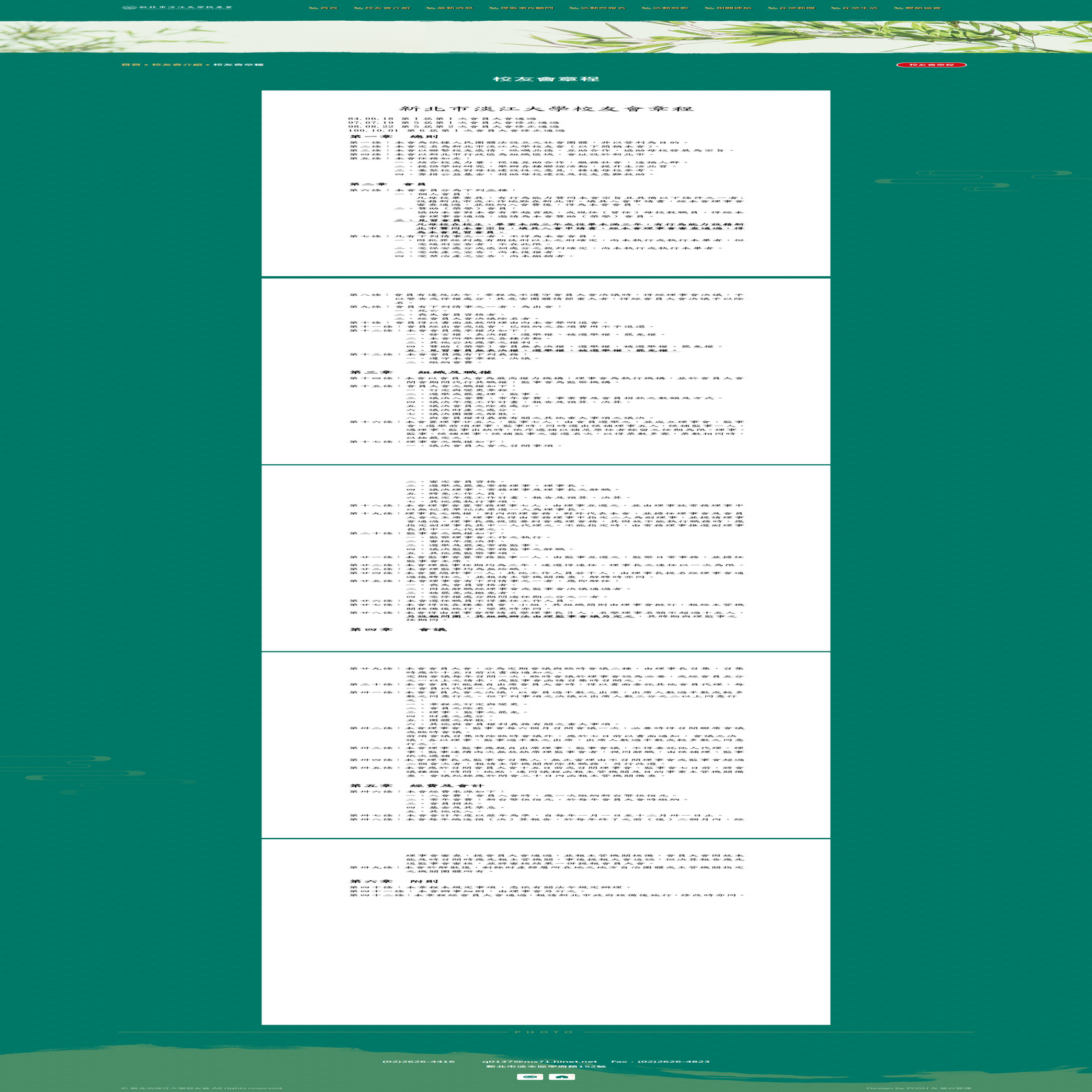Click the address 新北市淡水區學府路152號
1092x1092 pixels.
coord(546,1067)
